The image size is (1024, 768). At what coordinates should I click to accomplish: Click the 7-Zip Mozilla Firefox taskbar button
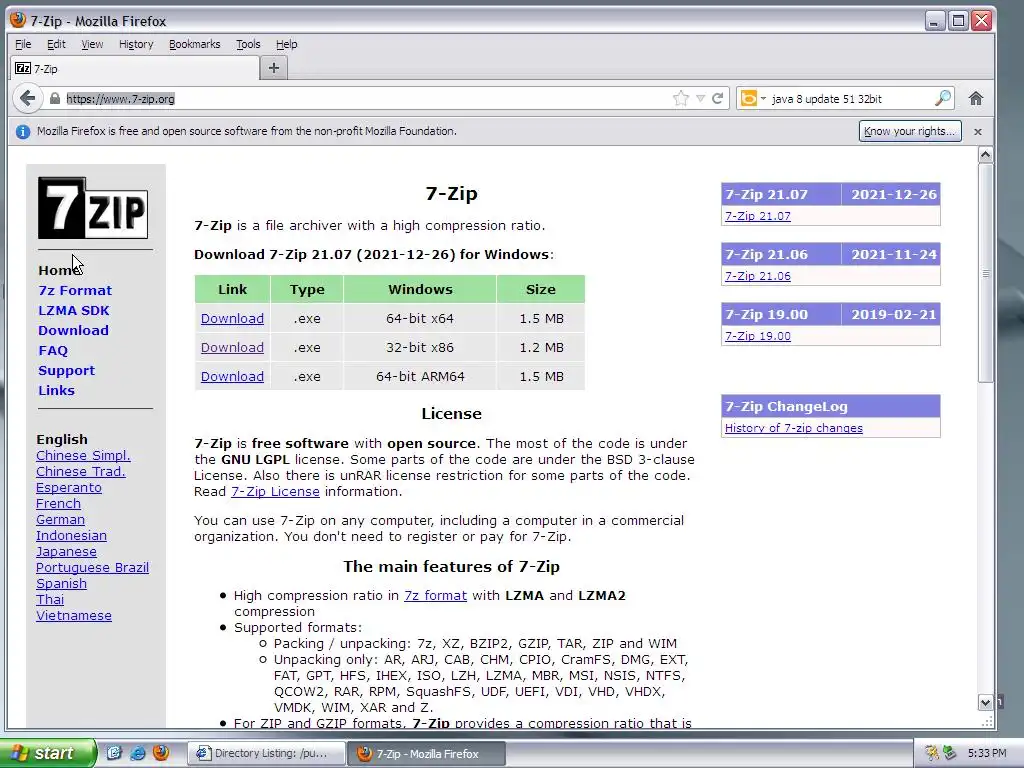[x=426, y=753]
